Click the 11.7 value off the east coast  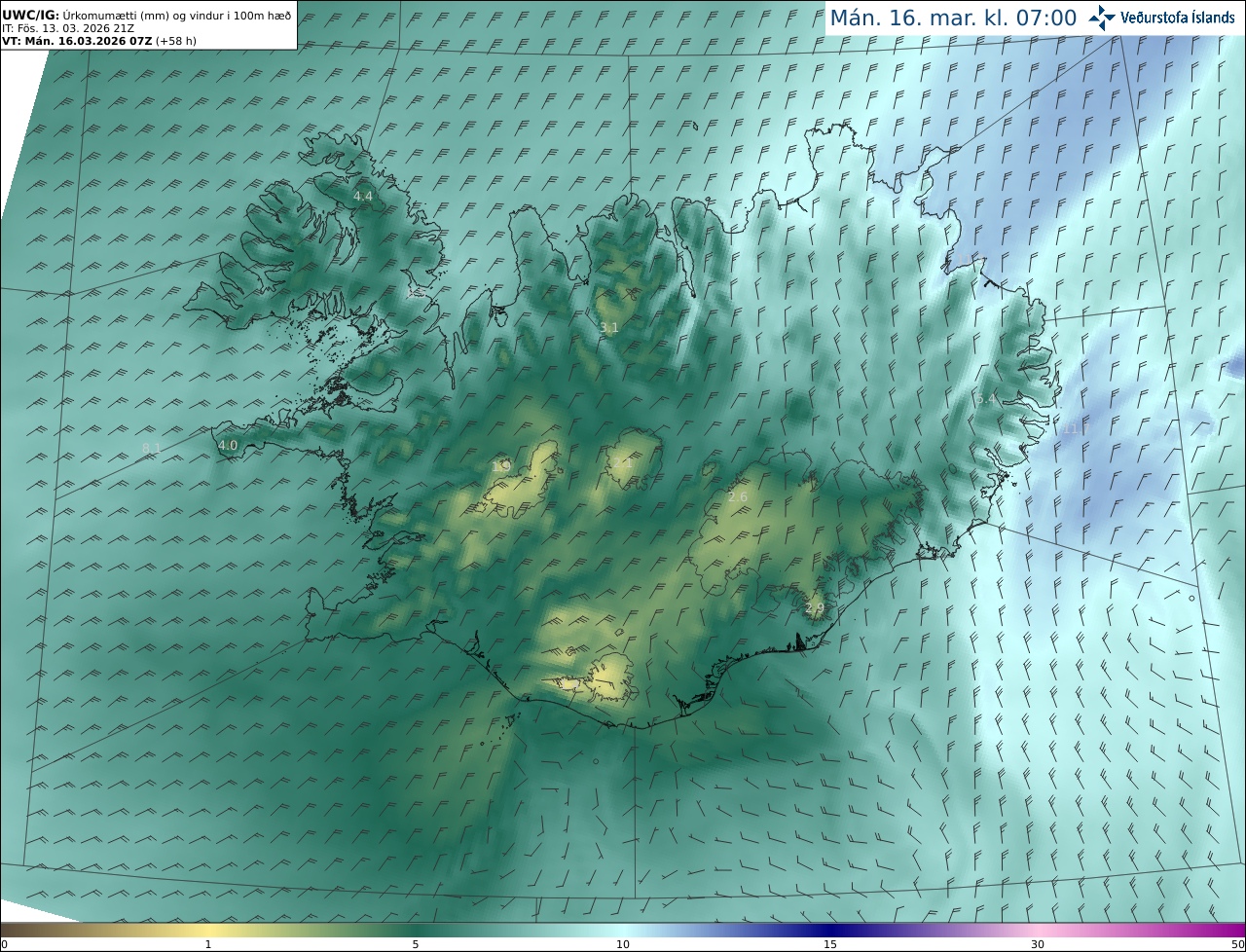(x=1076, y=428)
